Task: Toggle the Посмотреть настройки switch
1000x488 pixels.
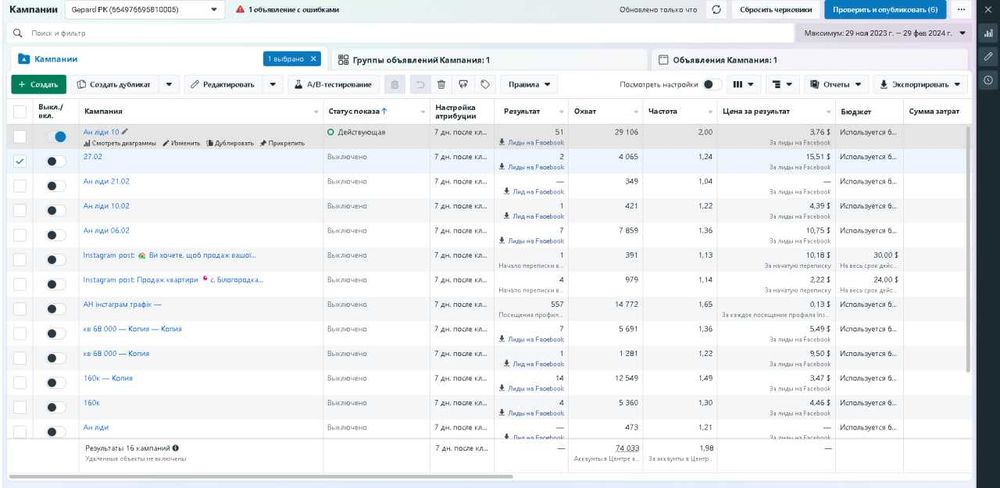Action: point(712,84)
